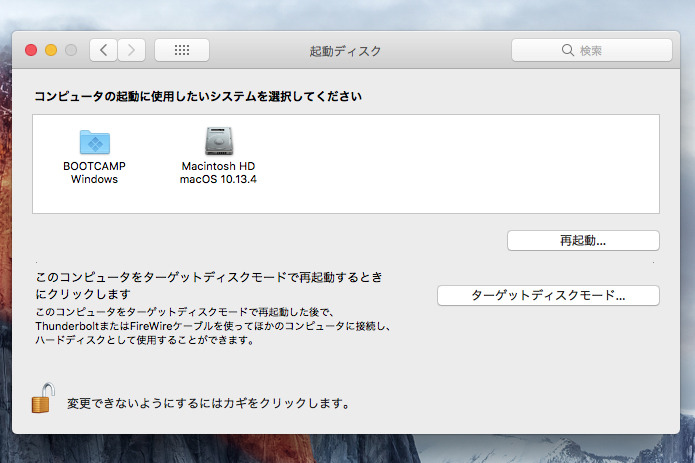Go back with the left chevron
Viewport: 695px width, 463px height.
103,50
